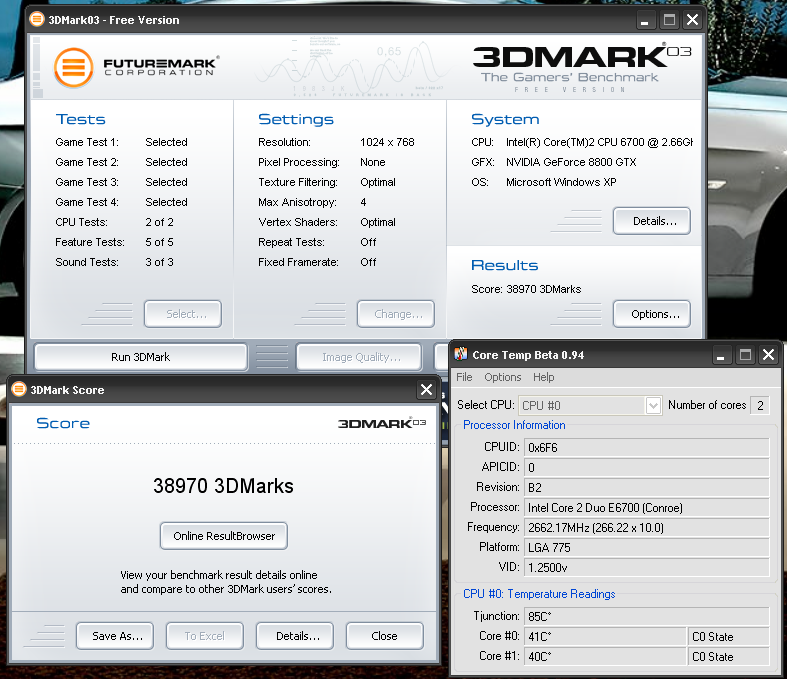Click the Change... button under Settings
This screenshot has height=679, width=787.
pyautogui.click(x=396, y=314)
